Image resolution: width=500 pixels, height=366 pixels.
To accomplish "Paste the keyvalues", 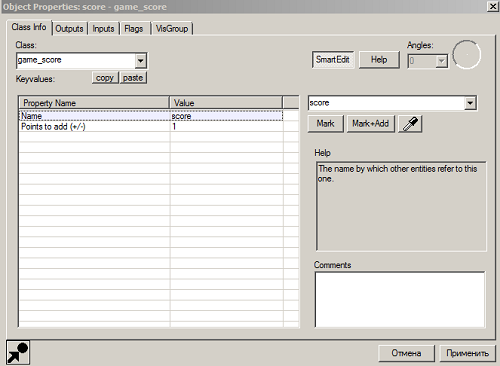I will [x=133, y=78].
